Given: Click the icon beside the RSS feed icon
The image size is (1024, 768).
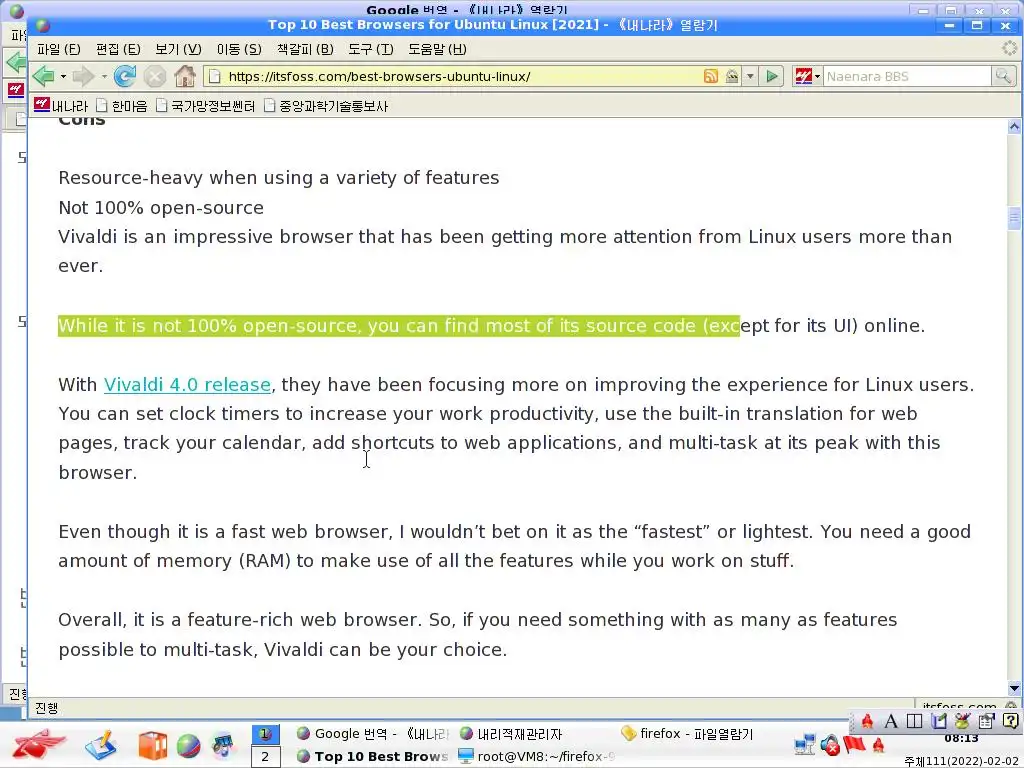Looking at the screenshot, I should pos(731,76).
